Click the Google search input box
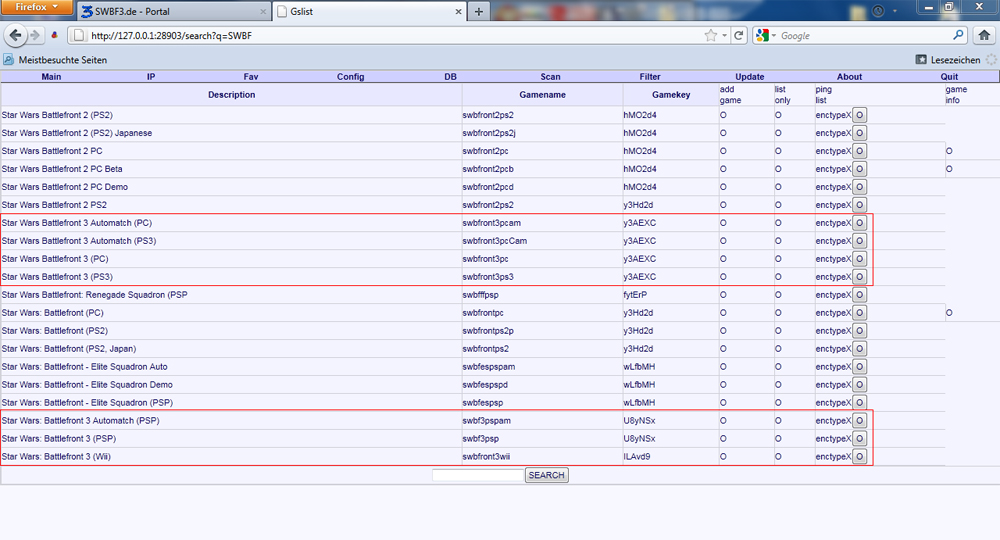The height and width of the screenshot is (540, 1000). (x=864, y=36)
